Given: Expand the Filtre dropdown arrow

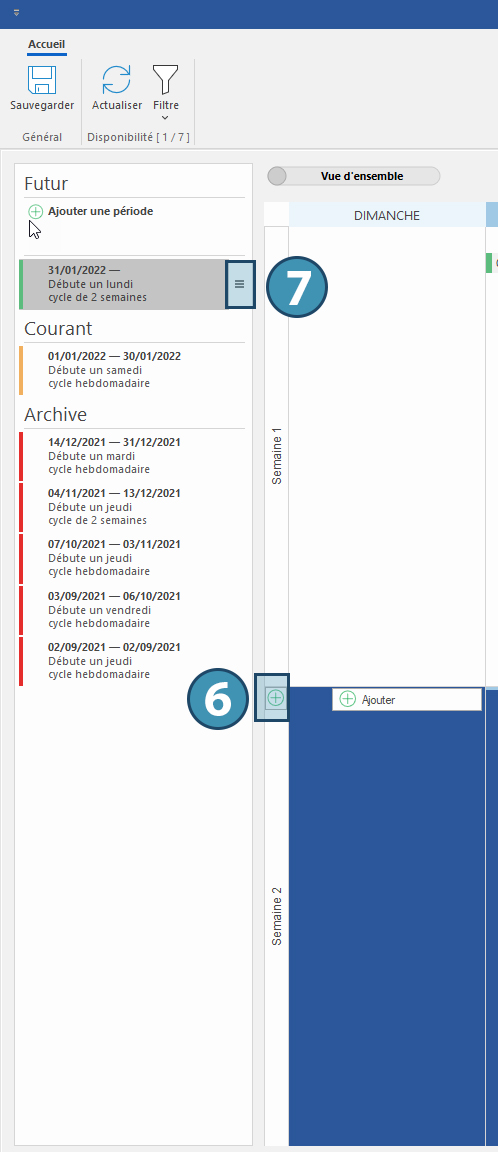Looking at the screenshot, I should pyautogui.click(x=165, y=118).
